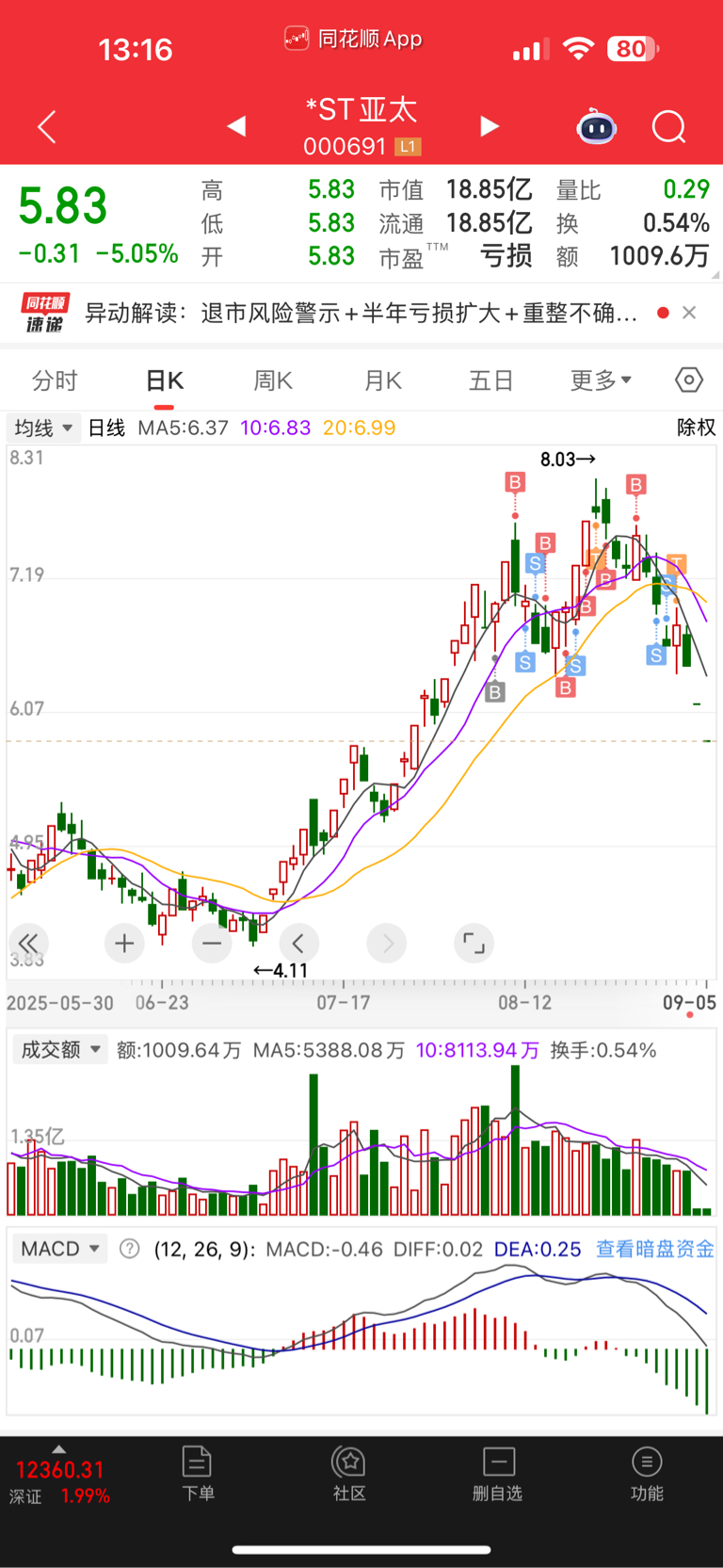Open the 更多 dropdown
This screenshot has height=1568, width=723.
[x=601, y=380]
